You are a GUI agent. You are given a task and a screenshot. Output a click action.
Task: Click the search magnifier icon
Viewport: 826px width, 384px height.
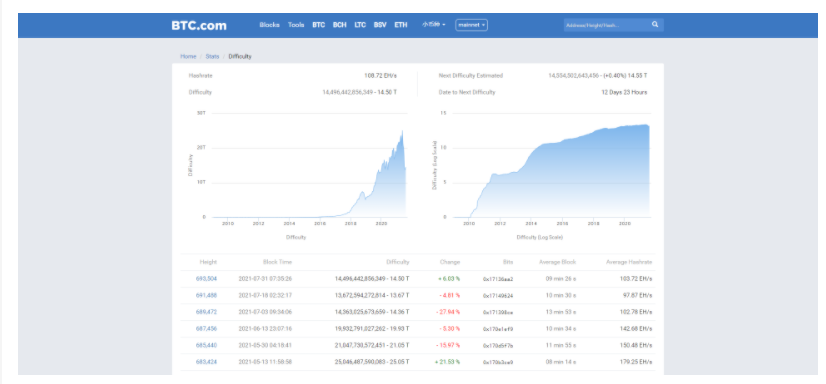(x=655, y=24)
